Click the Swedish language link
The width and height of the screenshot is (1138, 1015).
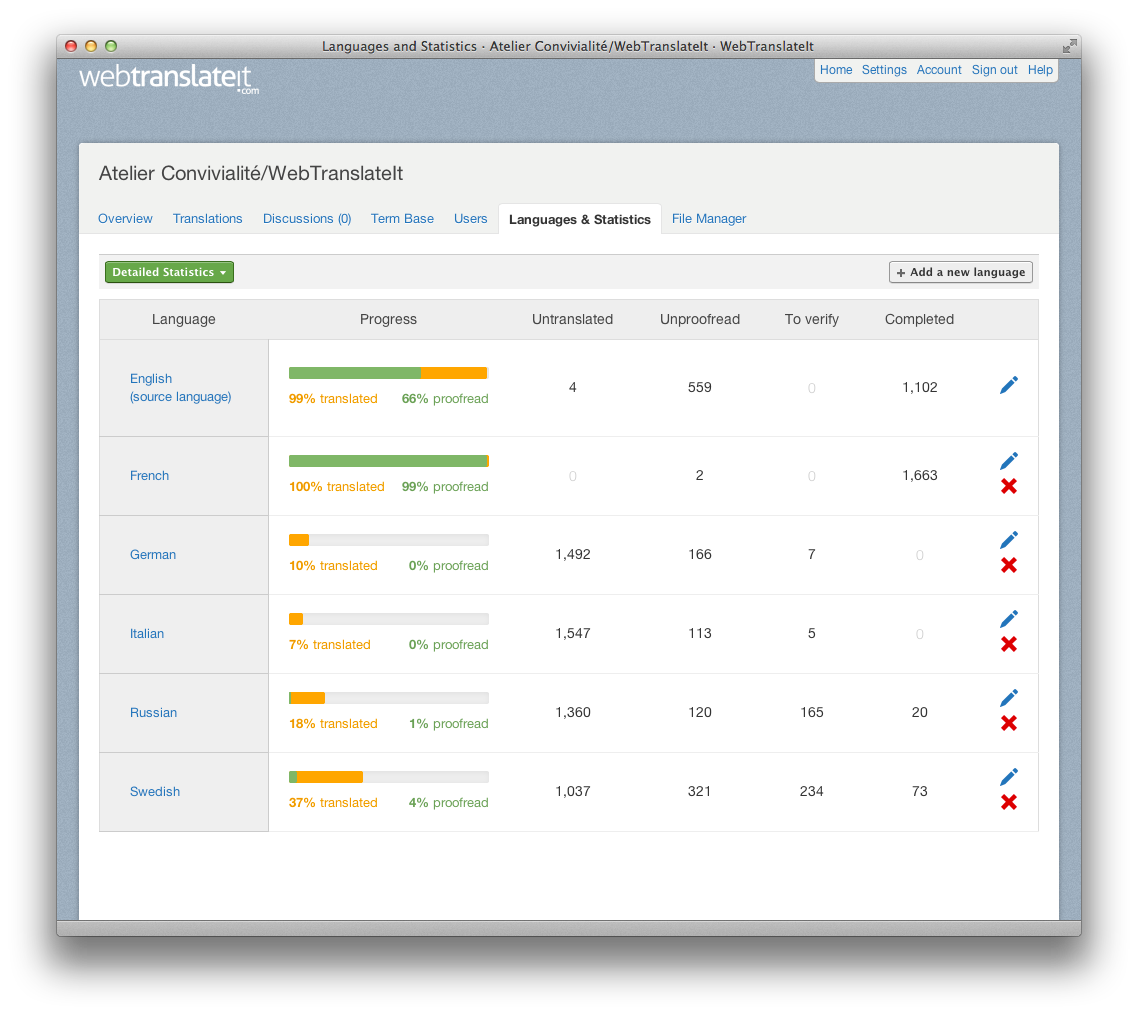(155, 792)
